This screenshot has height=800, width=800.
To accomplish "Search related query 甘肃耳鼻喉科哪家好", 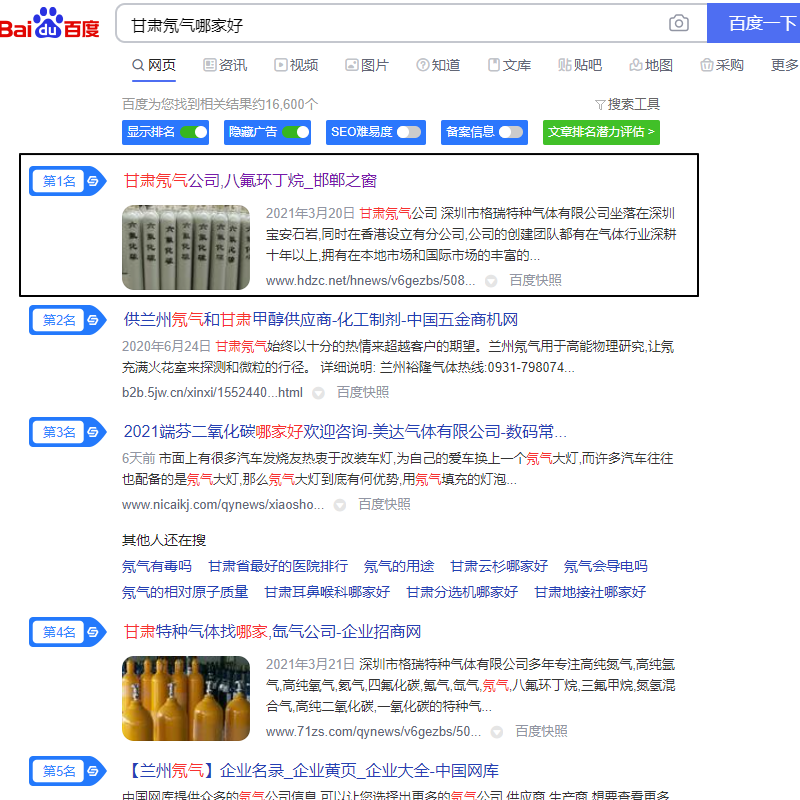I will tap(327, 592).
